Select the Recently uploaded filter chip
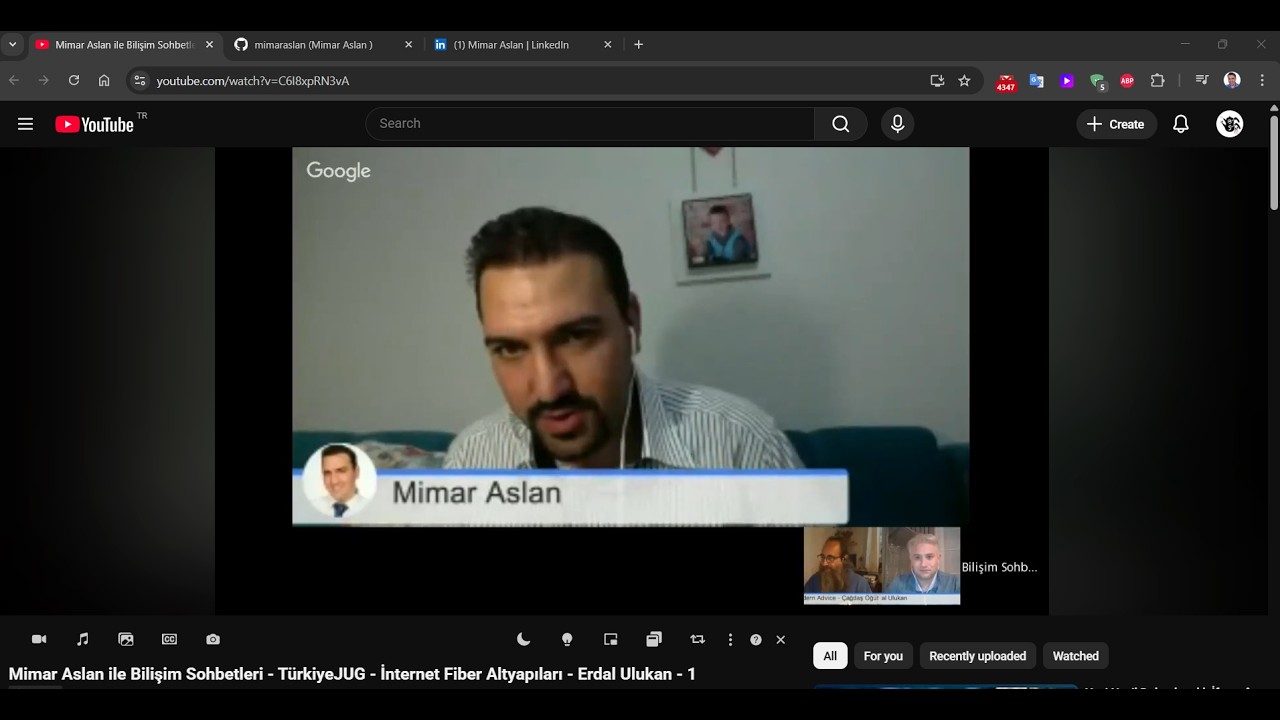Viewport: 1280px width, 720px height. pos(978,656)
